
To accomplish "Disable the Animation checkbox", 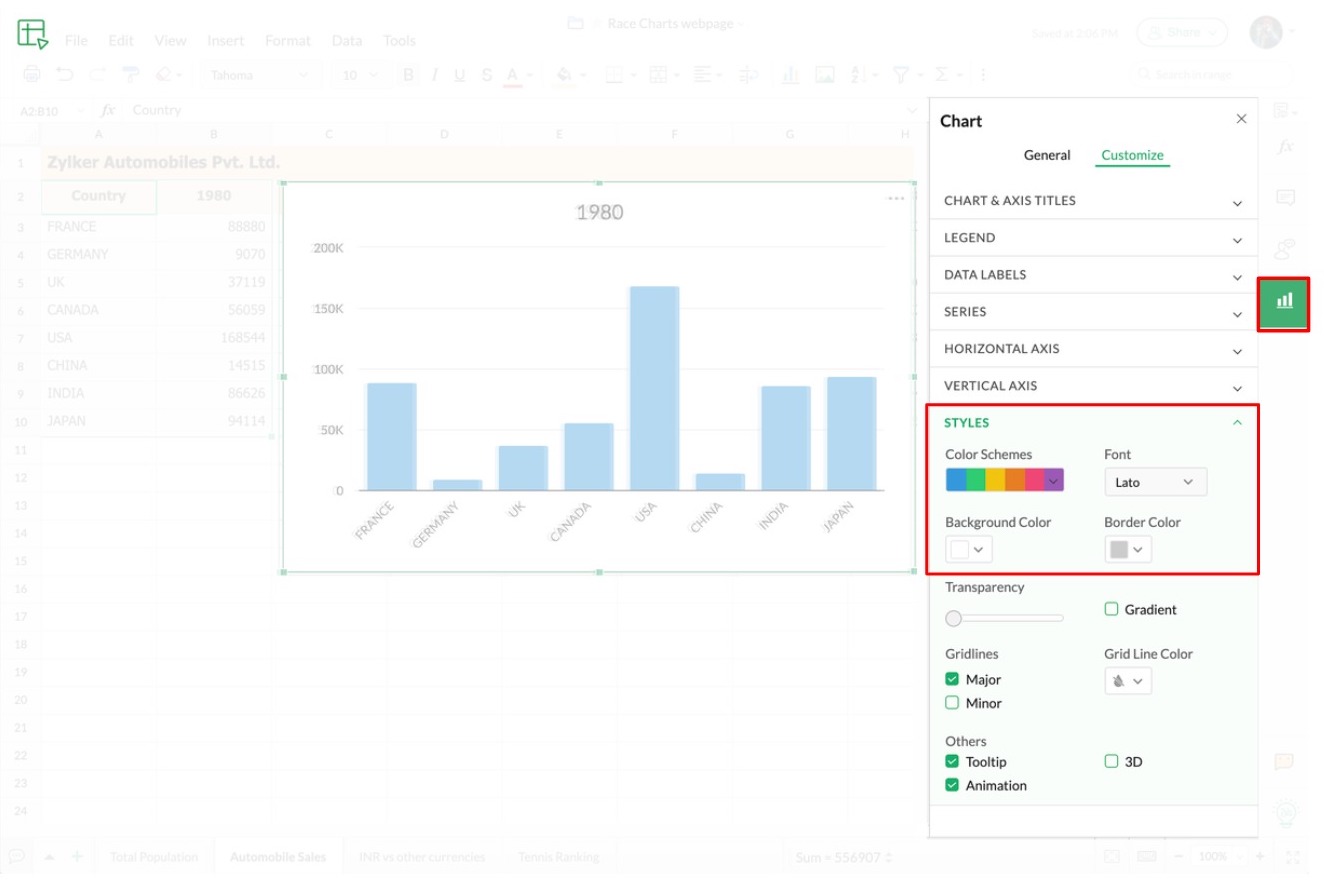I will pyautogui.click(x=952, y=785).
